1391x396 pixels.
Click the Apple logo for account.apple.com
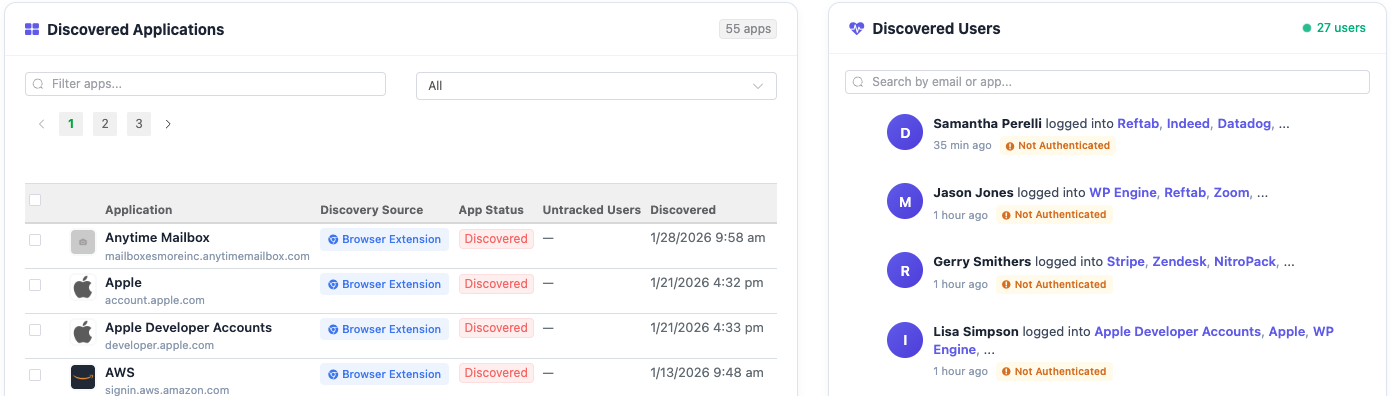tap(83, 287)
